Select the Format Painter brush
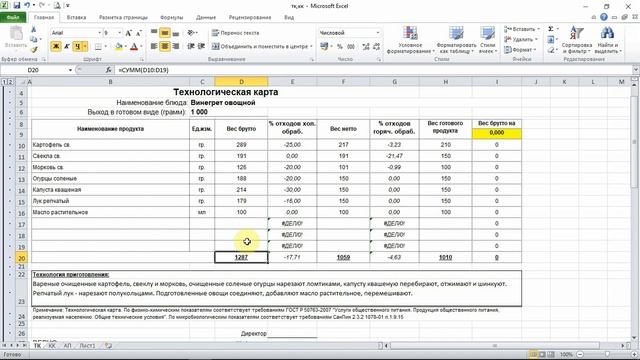Screen dimensions: 640x360 (33, 49)
